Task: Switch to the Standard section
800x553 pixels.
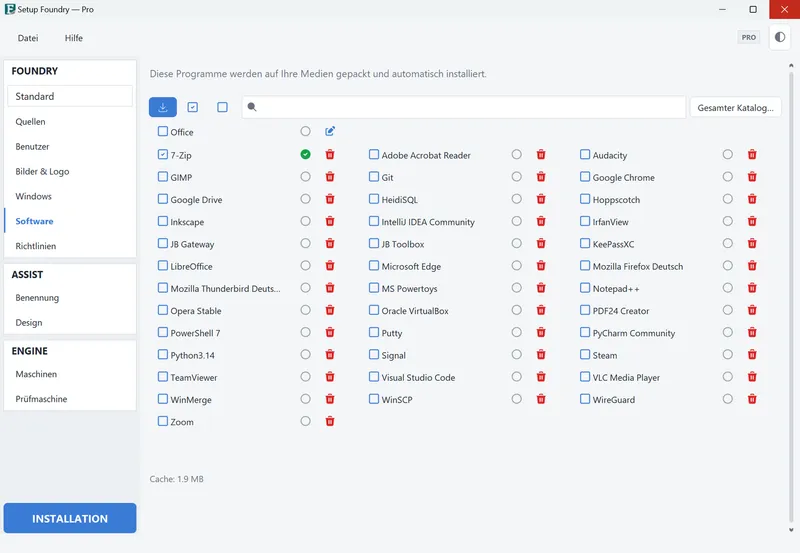Action: pos(70,96)
